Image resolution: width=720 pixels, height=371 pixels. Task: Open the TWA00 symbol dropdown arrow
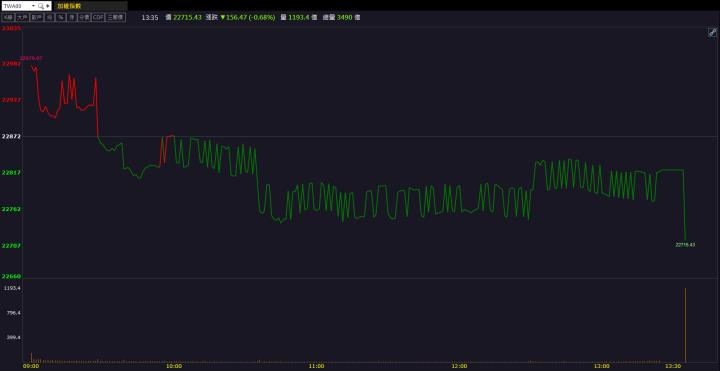tap(34, 6)
